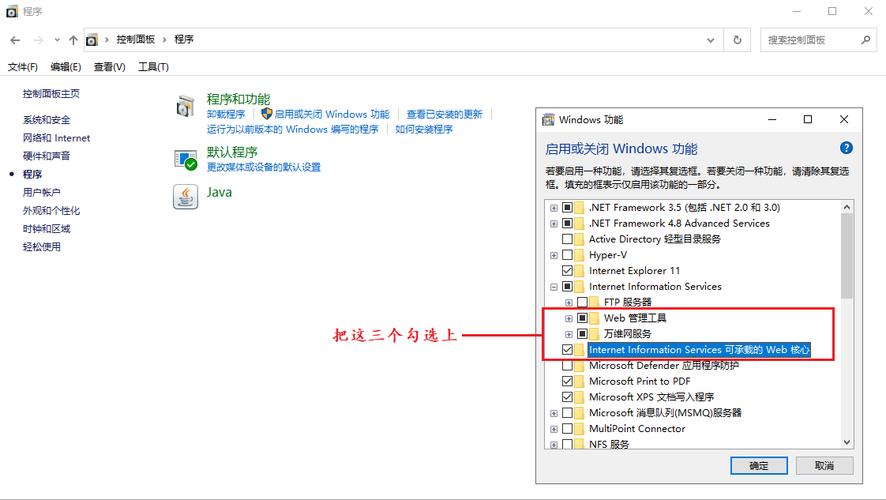Image resolution: width=886 pixels, height=500 pixels.
Task: Uncheck IIS 可承载的 Web 核心 checkbox
Action: point(567,350)
